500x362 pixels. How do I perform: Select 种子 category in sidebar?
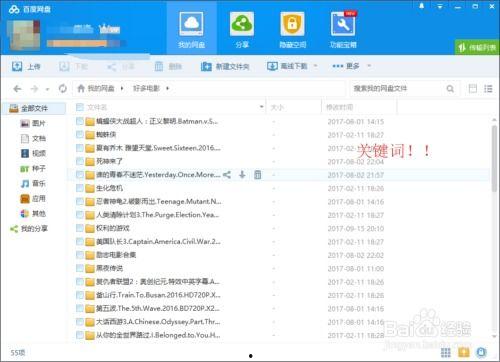point(33,169)
